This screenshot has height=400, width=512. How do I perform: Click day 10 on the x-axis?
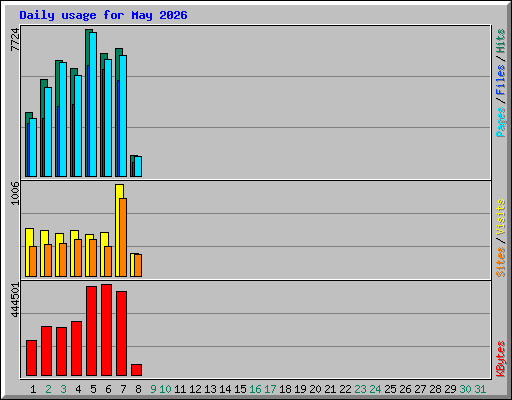click(x=165, y=389)
